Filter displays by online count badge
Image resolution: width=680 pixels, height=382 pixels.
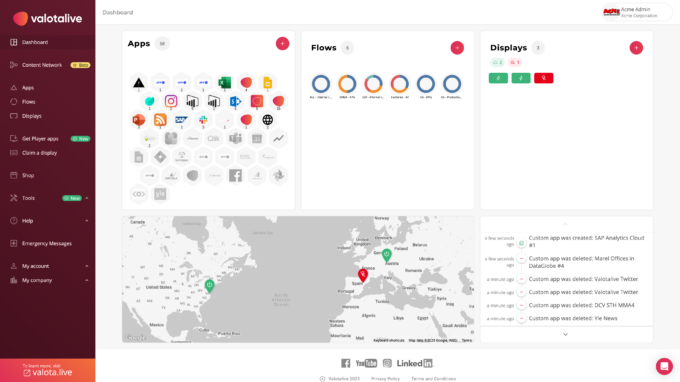[x=497, y=62]
